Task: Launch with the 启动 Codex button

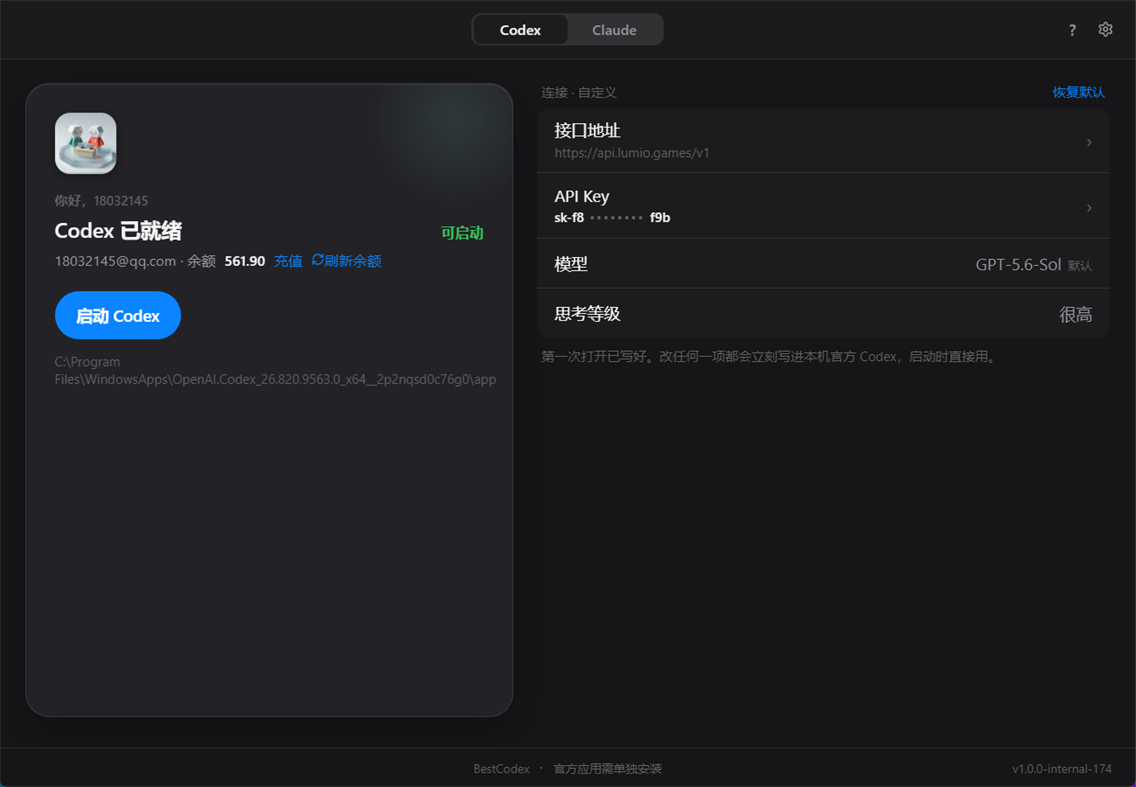Action: tap(118, 315)
